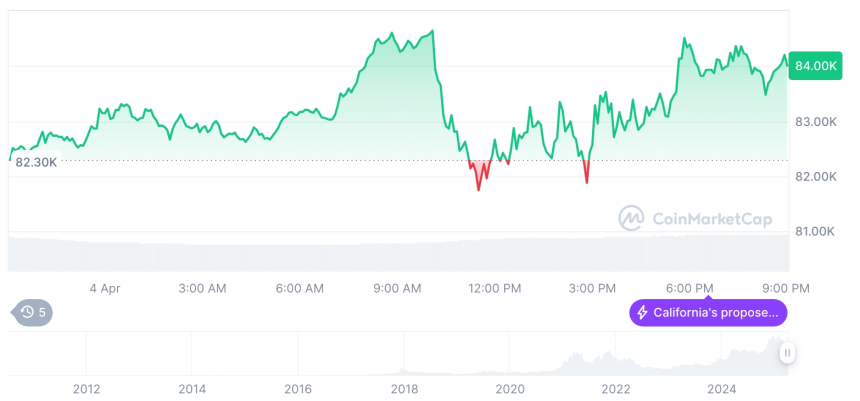This screenshot has width=860, height=401.
Task: Click the red dip near 3:00 PM
Action: (587, 181)
